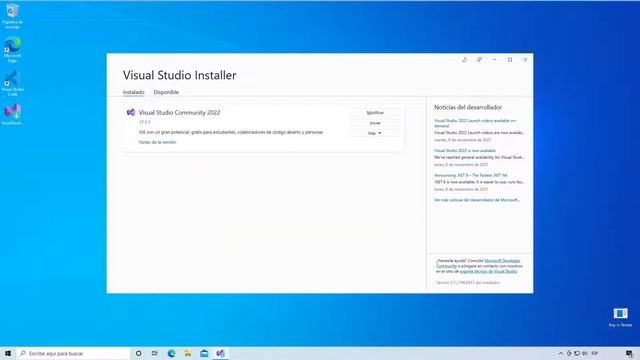Open the soporte técnico de Visual Studio link
Viewport: 640px width, 360px height.
click(x=489, y=271)
